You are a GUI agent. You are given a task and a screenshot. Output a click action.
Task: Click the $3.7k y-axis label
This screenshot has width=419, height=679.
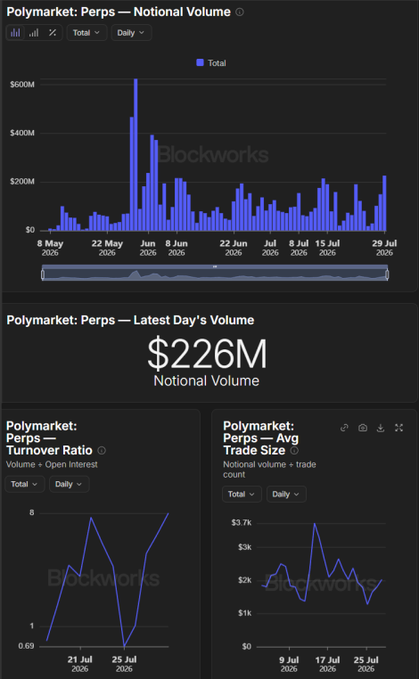click(242, 523)
